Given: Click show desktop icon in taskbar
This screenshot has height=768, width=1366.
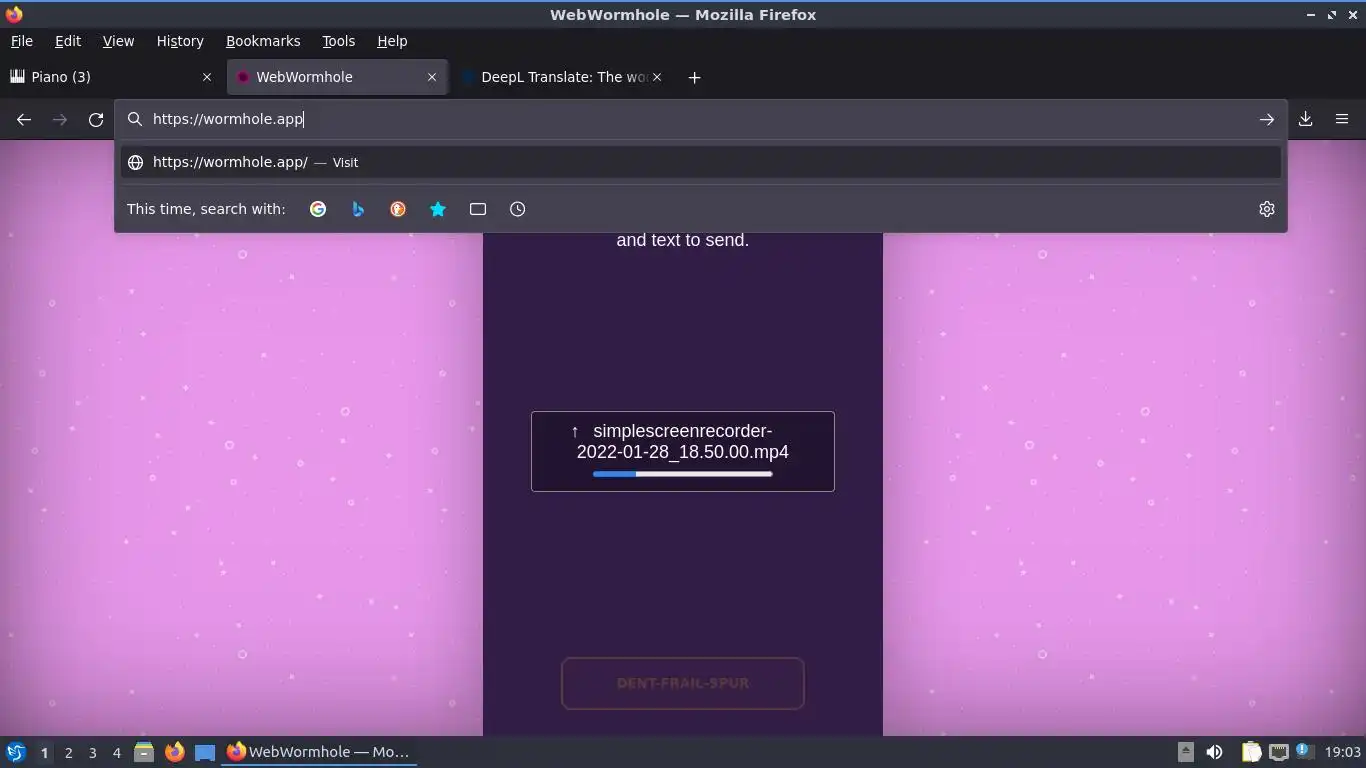Looking at the screenshot, I should pos(204,752).
